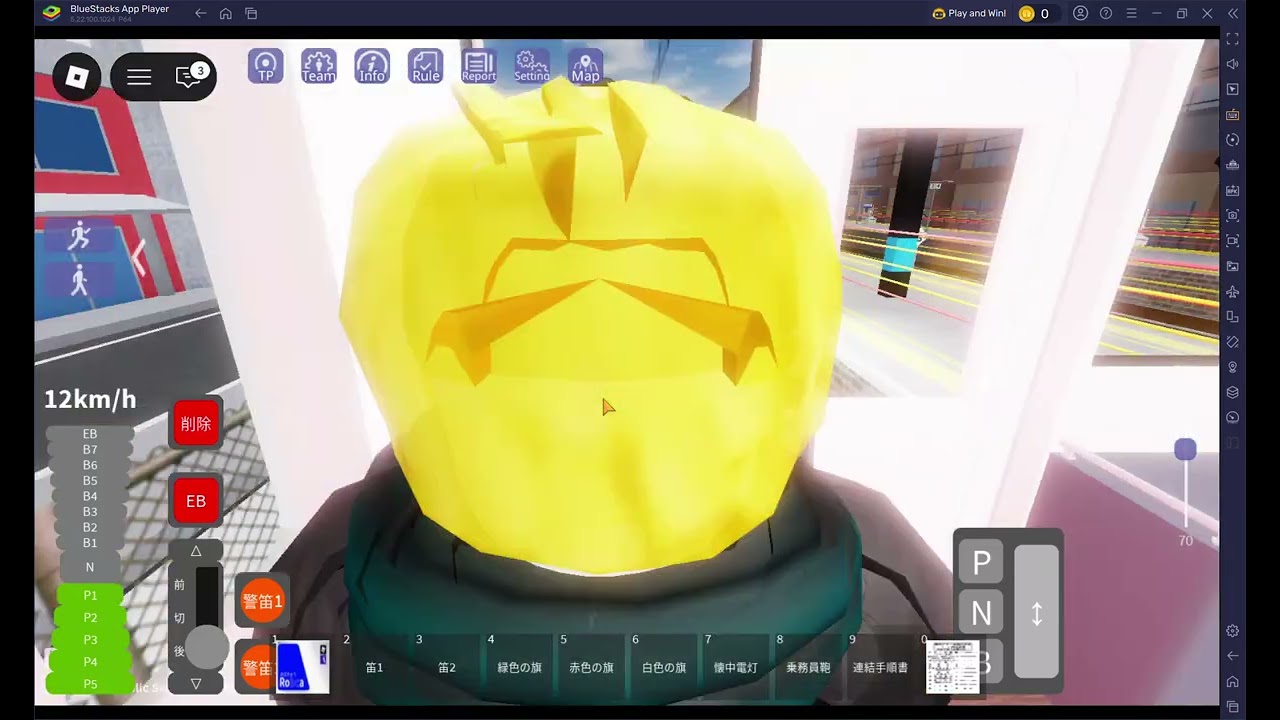Toggle BlueStacks cursor lock in sidebar
The image size is (1280, 720).
tap(1233, 89)
